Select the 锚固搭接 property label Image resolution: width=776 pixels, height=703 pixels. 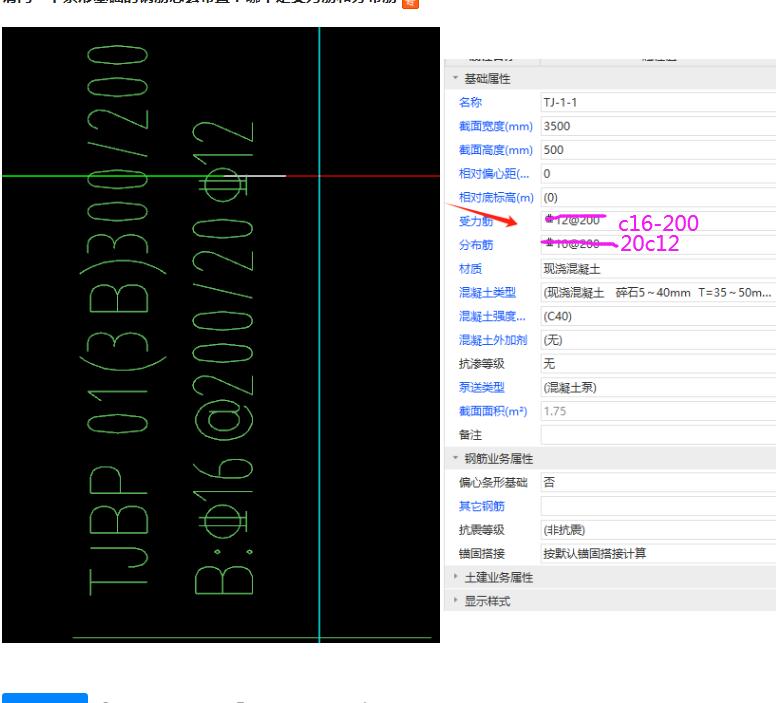tap(482, 553)
